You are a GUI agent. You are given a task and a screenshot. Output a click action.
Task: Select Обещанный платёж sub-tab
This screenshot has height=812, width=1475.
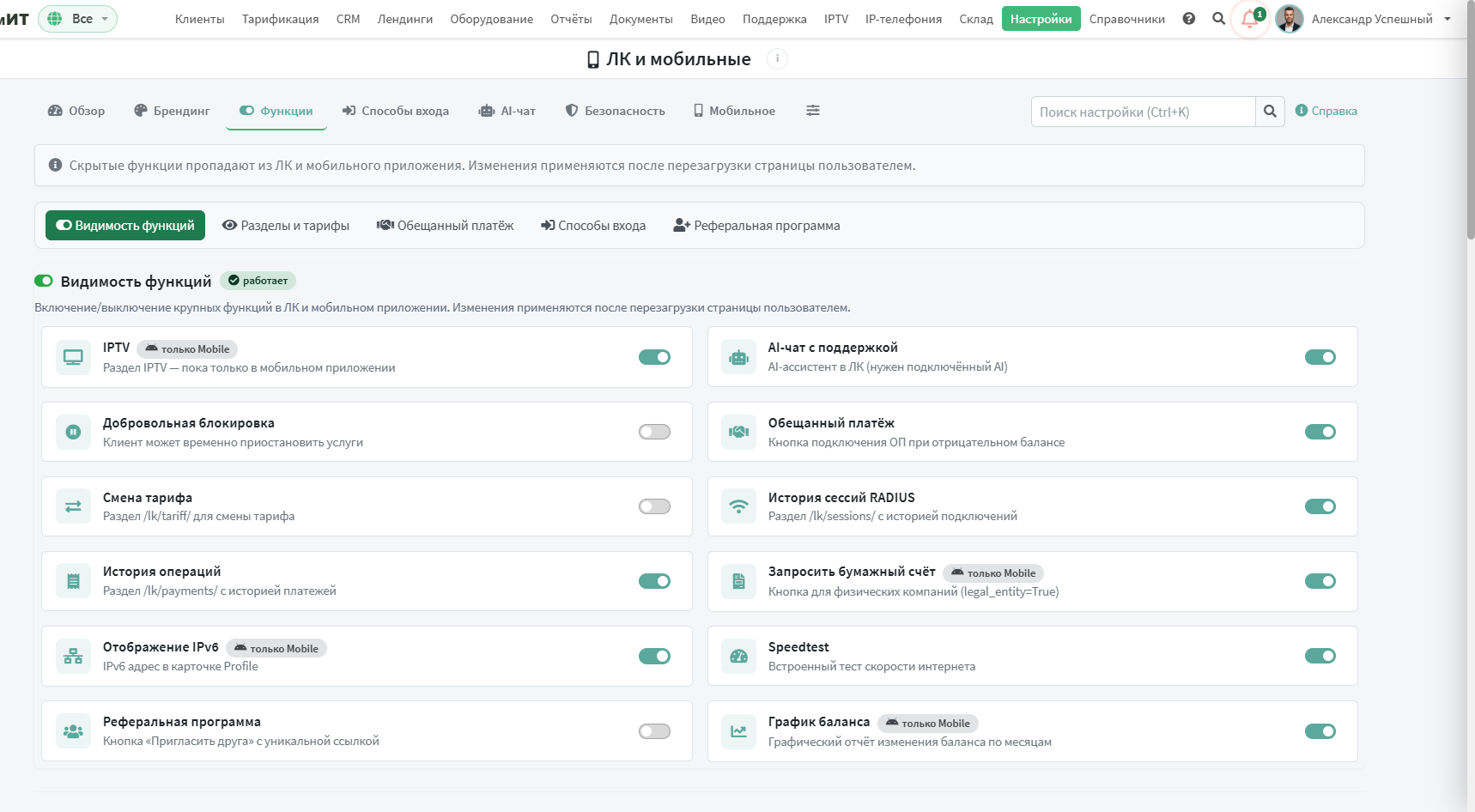coord(445,226)
